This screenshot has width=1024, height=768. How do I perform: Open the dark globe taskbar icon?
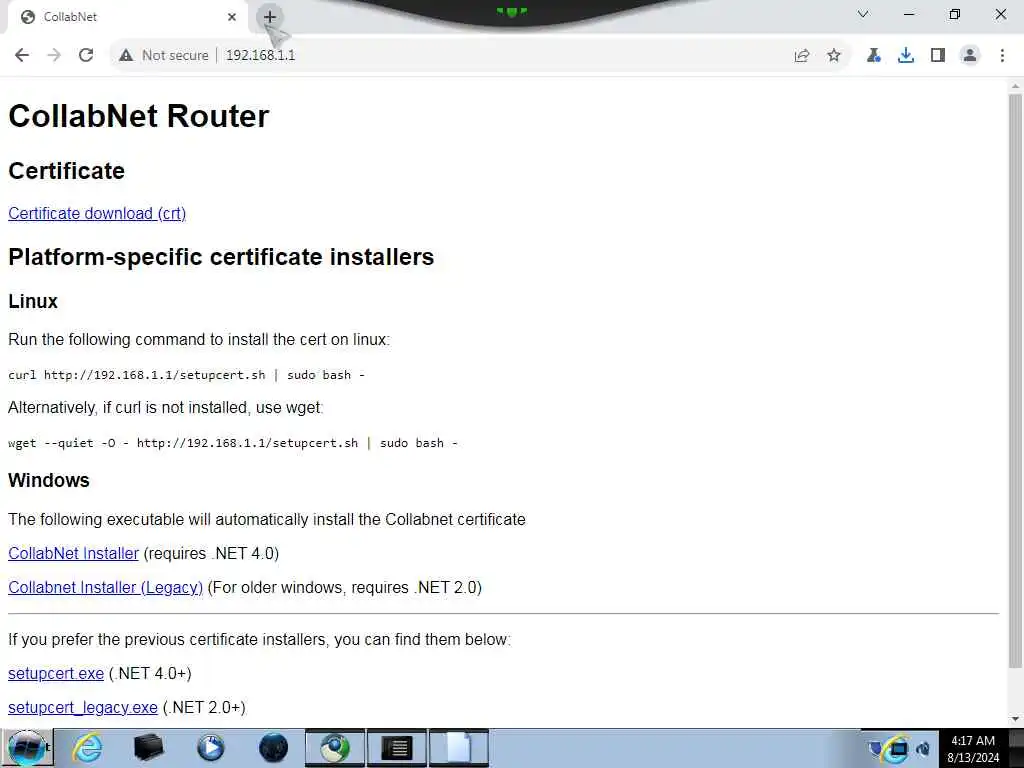273,748
